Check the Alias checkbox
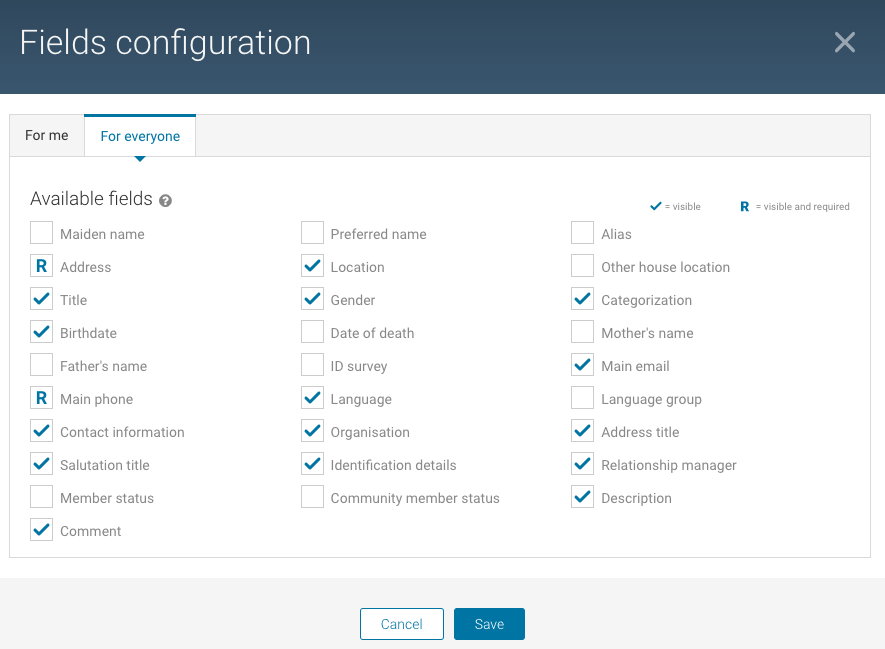Image resolution: width=885 pixels, height=649 pixels. click(x=582, y=233)
